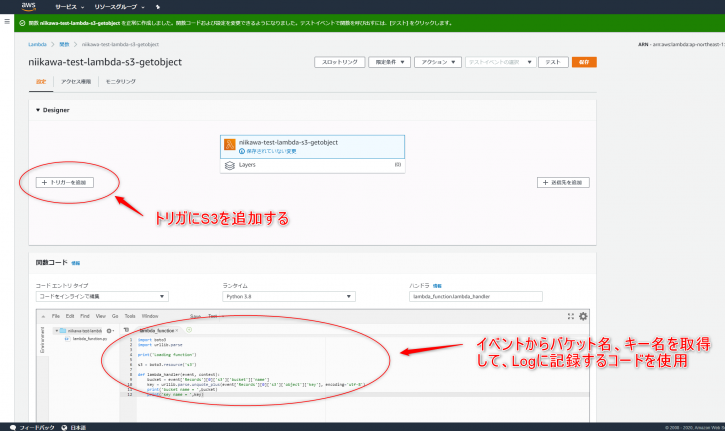
Task: Open the Environment side panel tab
Action: tap(42, 340)
